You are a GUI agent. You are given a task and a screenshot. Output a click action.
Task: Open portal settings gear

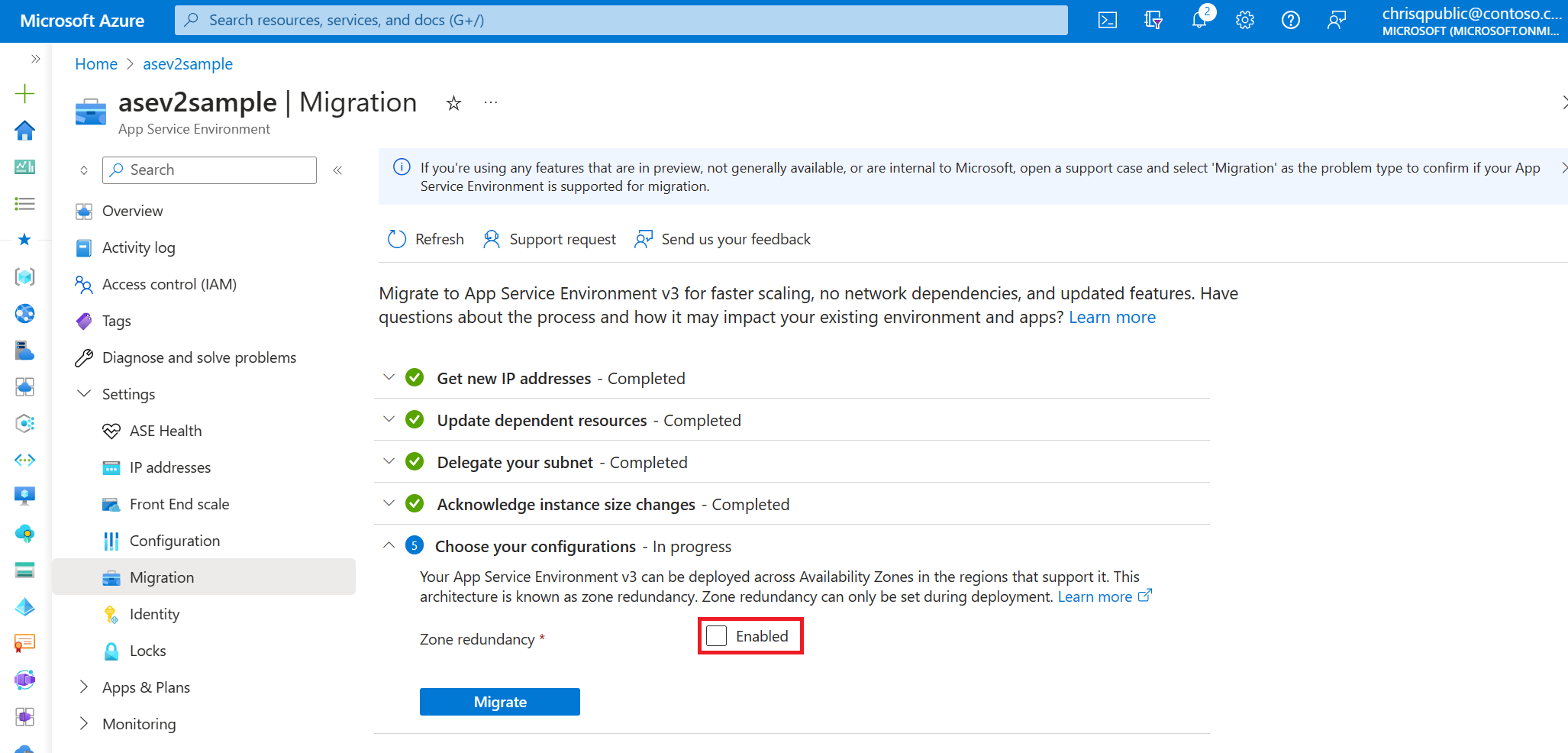1244,21
